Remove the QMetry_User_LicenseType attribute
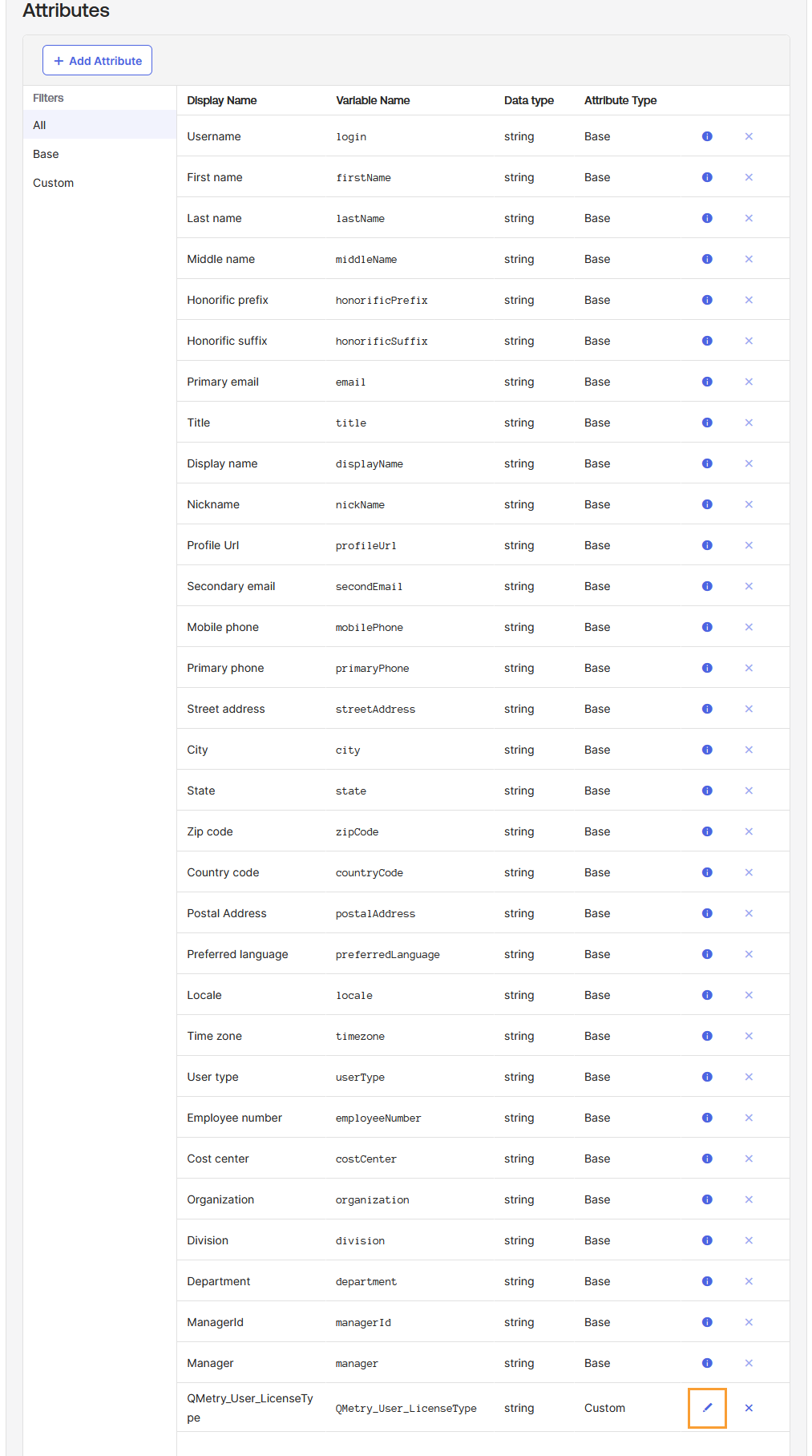812x1456 pixels. pos(748,1408)
